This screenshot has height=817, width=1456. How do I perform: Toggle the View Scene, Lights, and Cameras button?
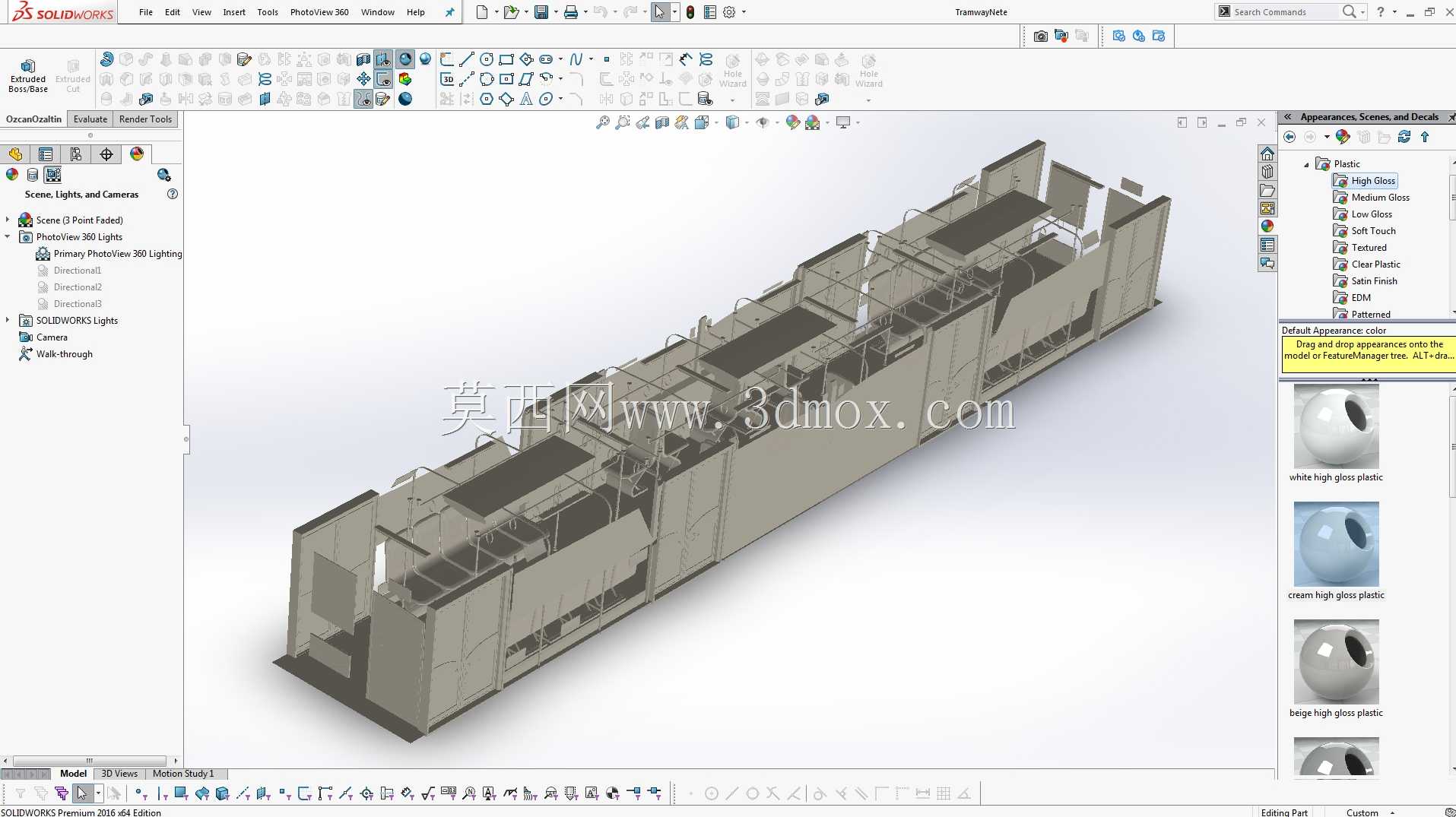(53, 175)
